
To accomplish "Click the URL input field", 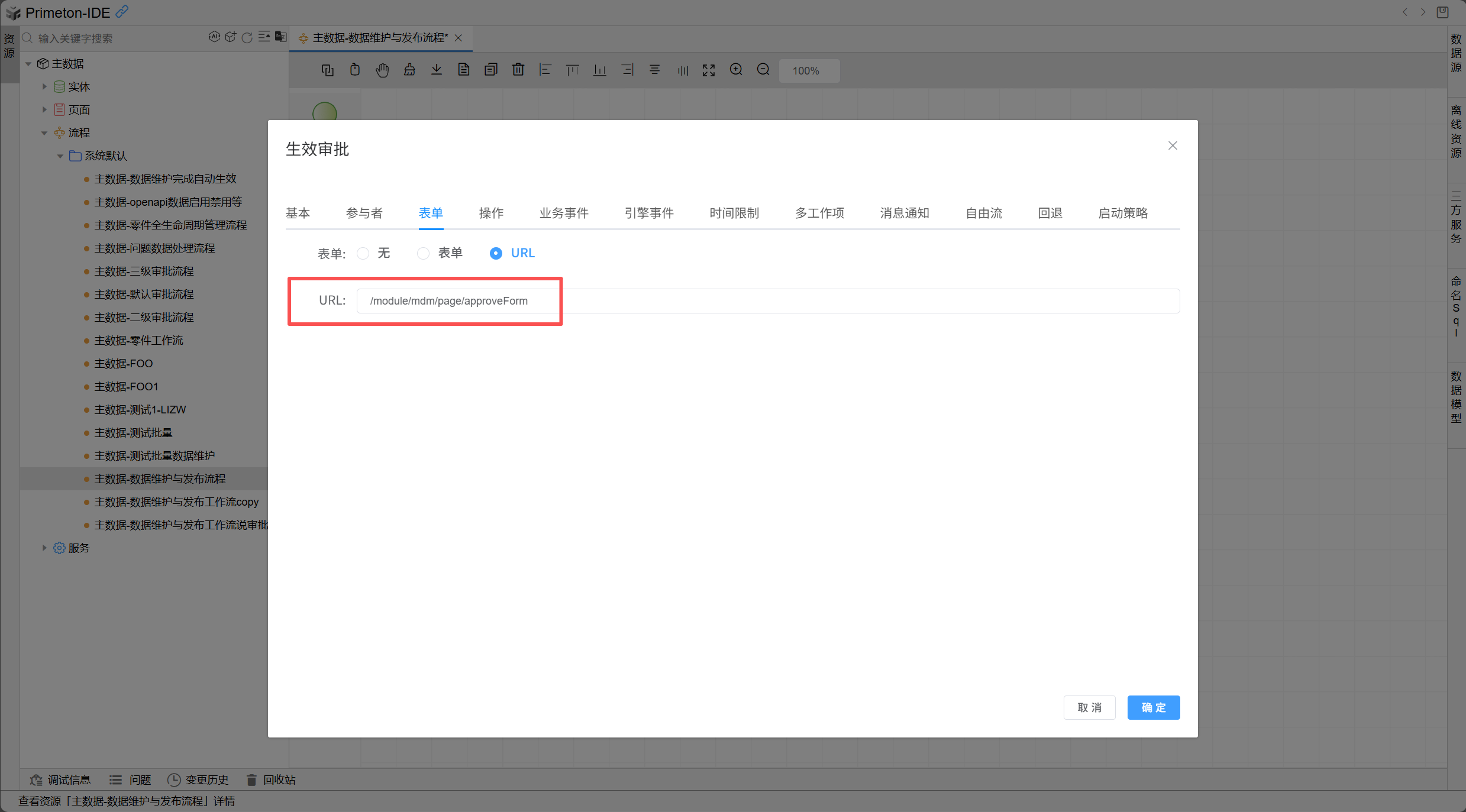I will pyautogui.click(x=767, y=301).
